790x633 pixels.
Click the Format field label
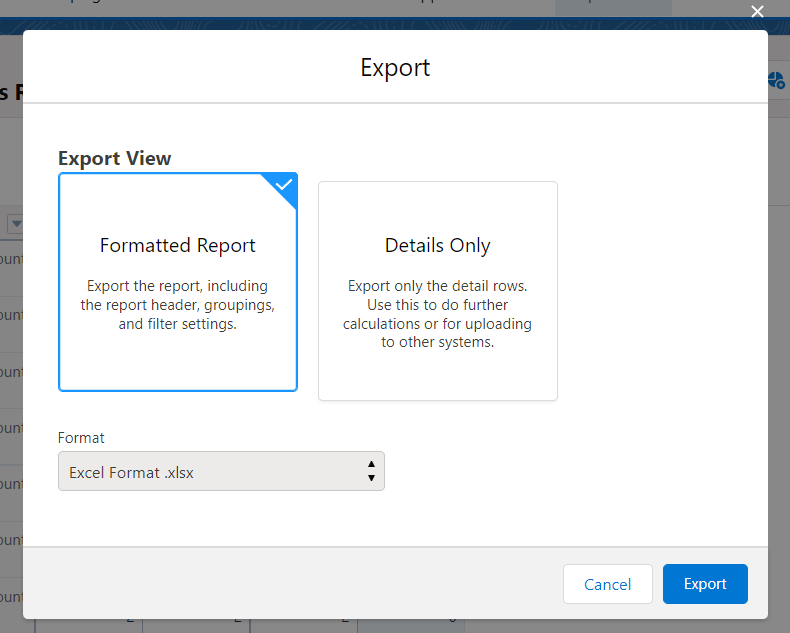[x=81, y=437]
